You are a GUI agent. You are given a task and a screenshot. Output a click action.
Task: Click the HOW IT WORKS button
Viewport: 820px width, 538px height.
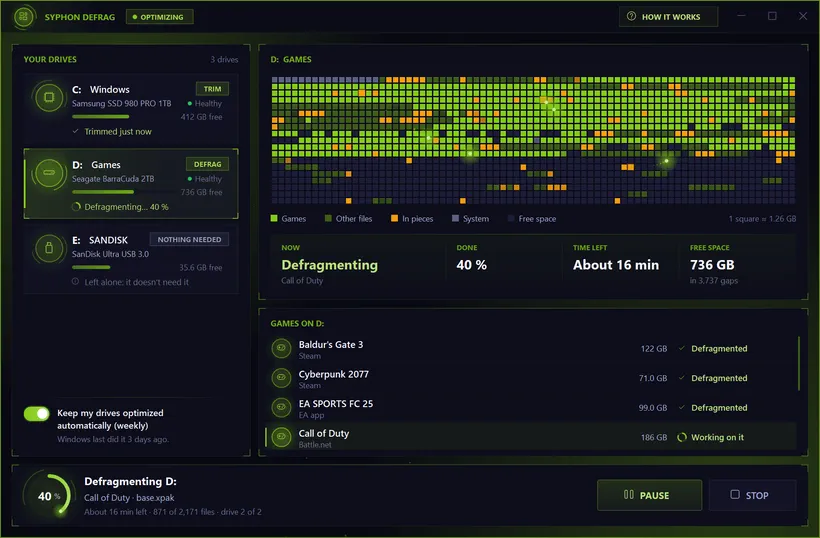pos(668,17)
